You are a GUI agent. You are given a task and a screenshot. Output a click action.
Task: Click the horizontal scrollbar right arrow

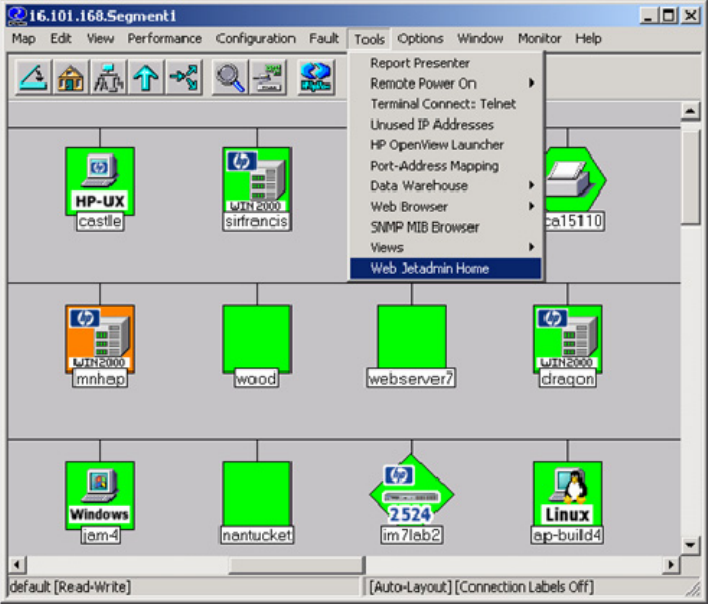pyautogui.click(x=671, y=565)
